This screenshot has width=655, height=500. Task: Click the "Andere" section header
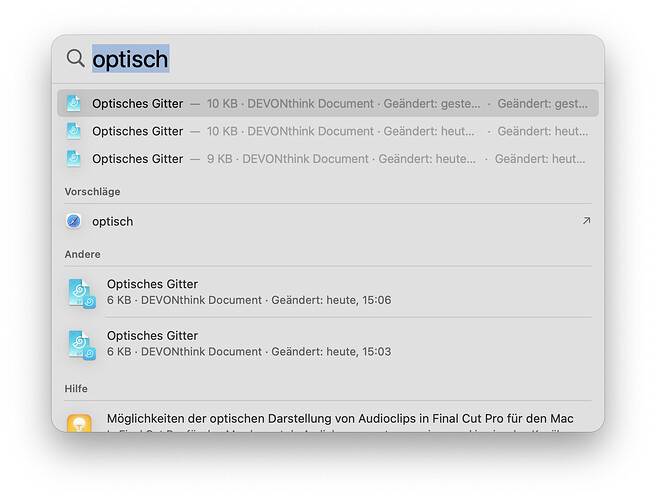[x=82, y=255]
